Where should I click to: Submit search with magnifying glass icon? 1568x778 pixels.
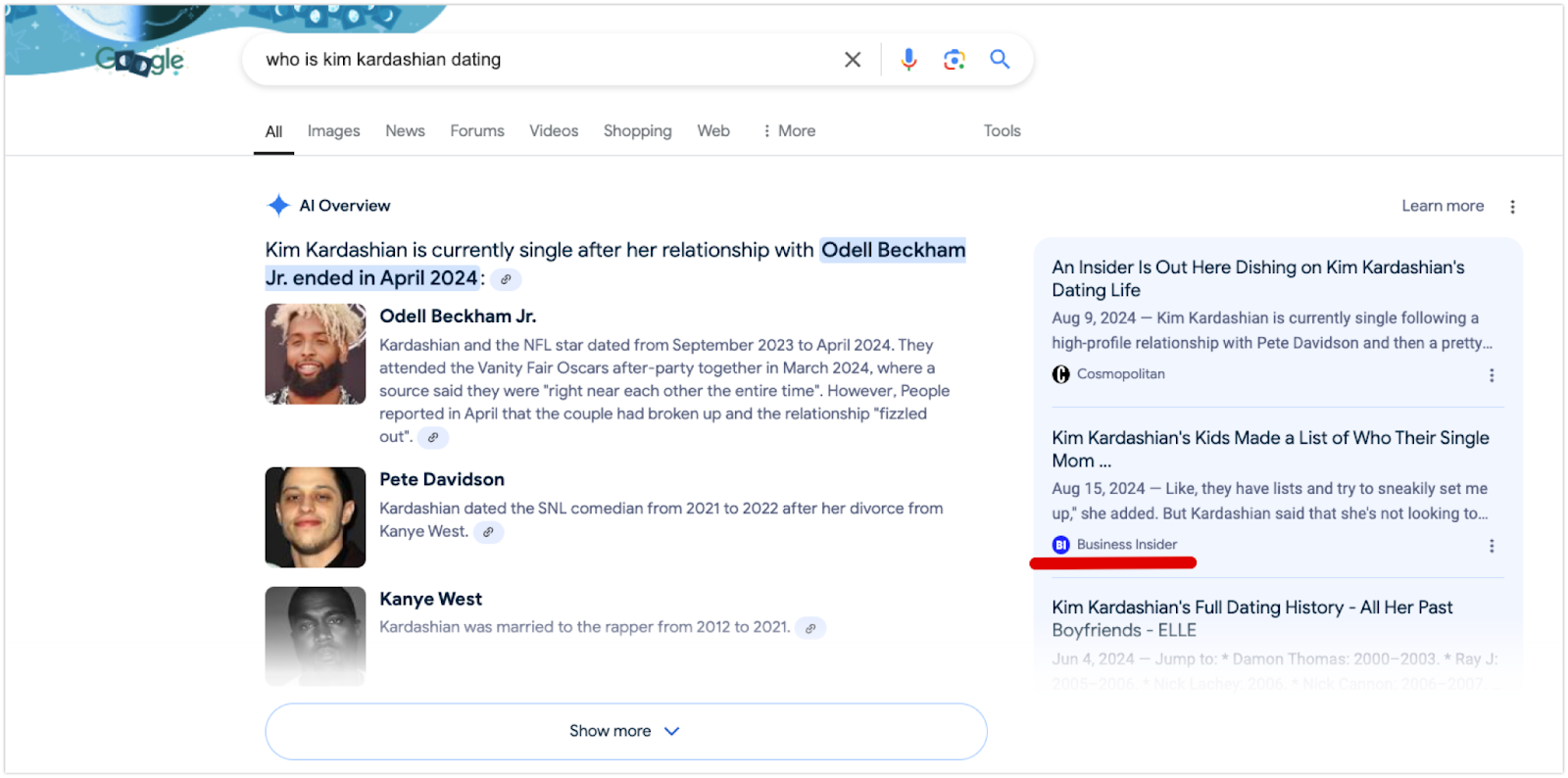(x=1000, y=59)
